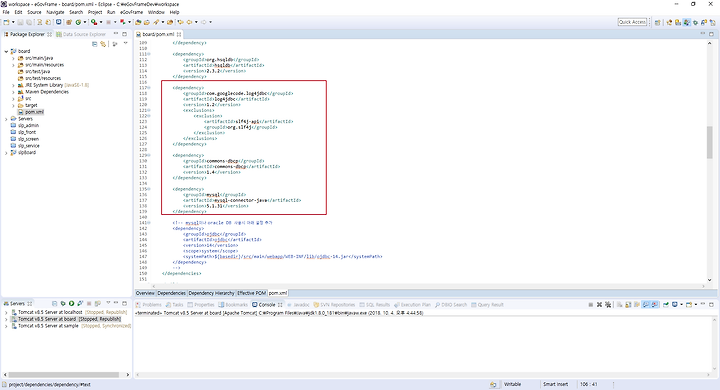
Task: Click the editor vertical scrollbar thumb
Action: click(710, 142)
